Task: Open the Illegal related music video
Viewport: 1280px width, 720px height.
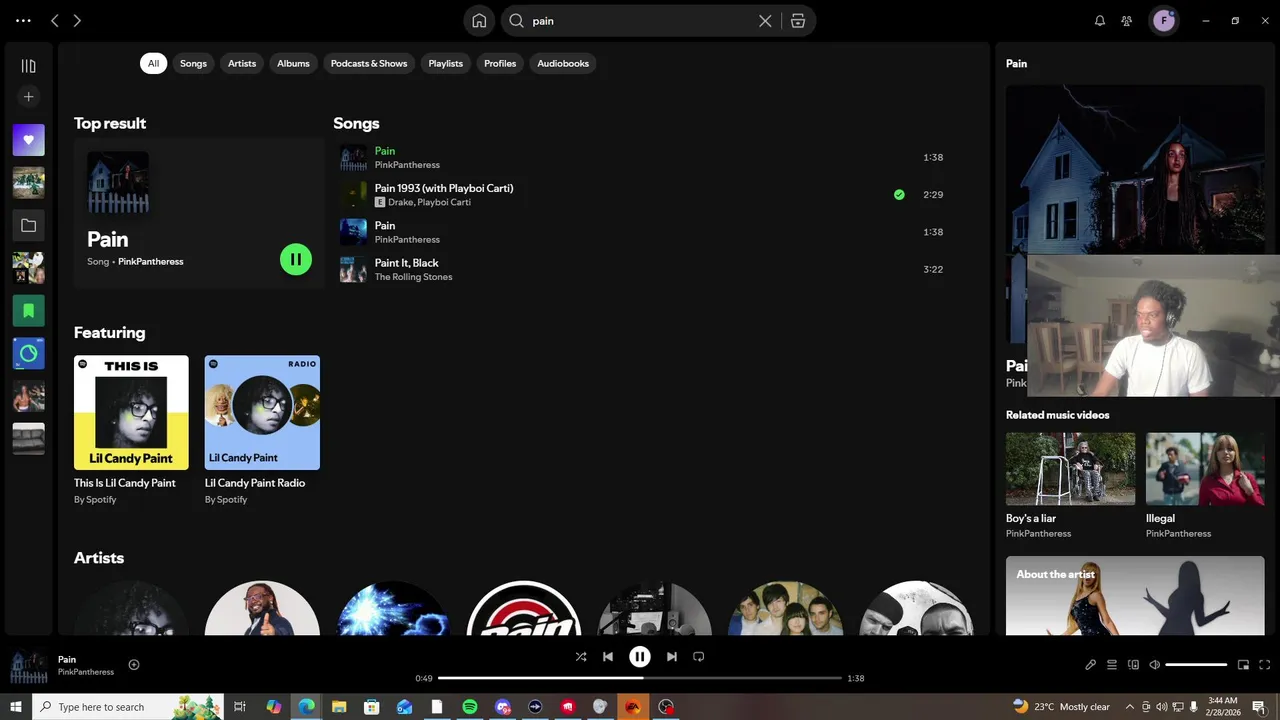Action: coord(1205,486)
